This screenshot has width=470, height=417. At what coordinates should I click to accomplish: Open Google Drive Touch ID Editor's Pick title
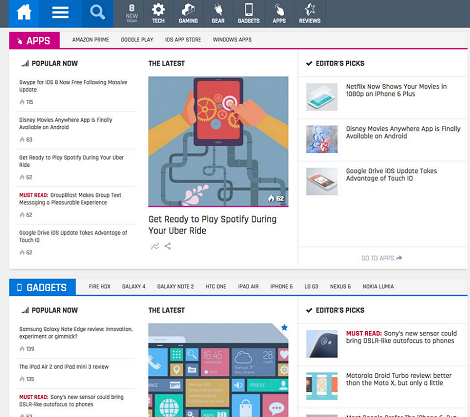pos(391,175)
